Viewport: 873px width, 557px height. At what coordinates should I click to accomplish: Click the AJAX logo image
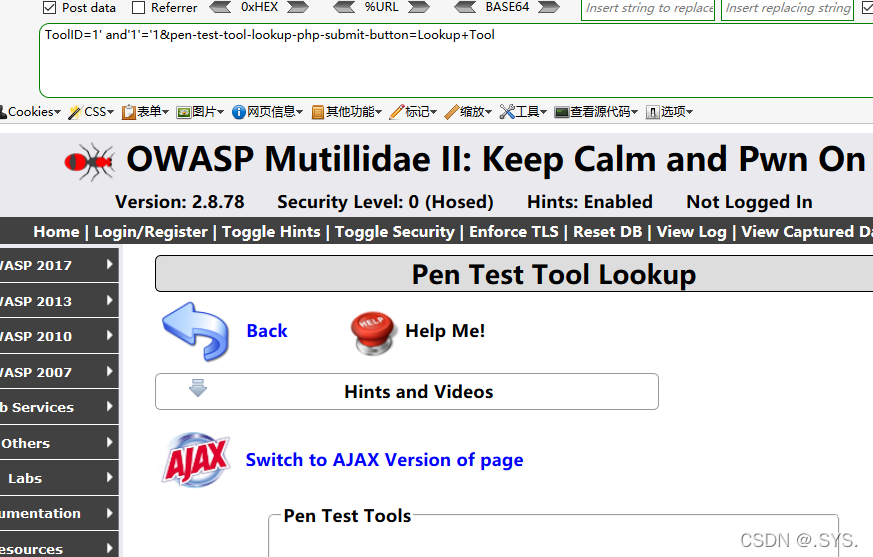pos(196,460)
